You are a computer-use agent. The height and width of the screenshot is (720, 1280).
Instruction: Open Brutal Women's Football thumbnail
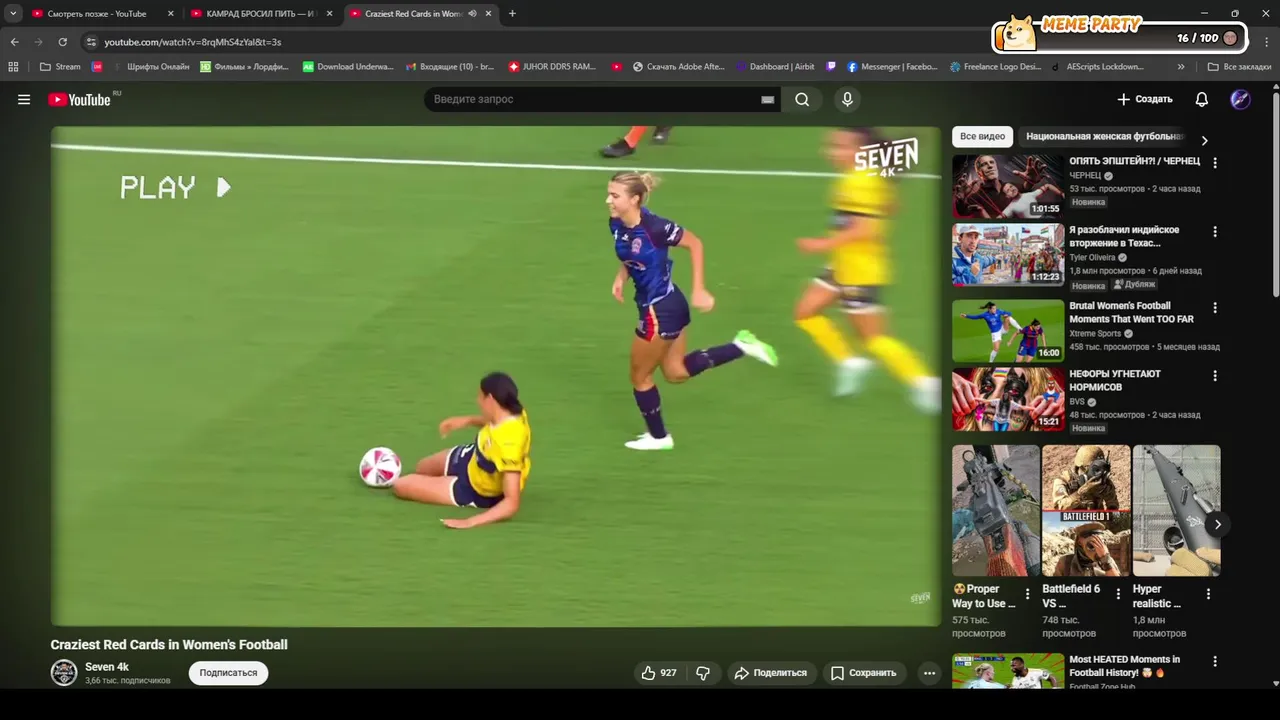click(1008, 331)
